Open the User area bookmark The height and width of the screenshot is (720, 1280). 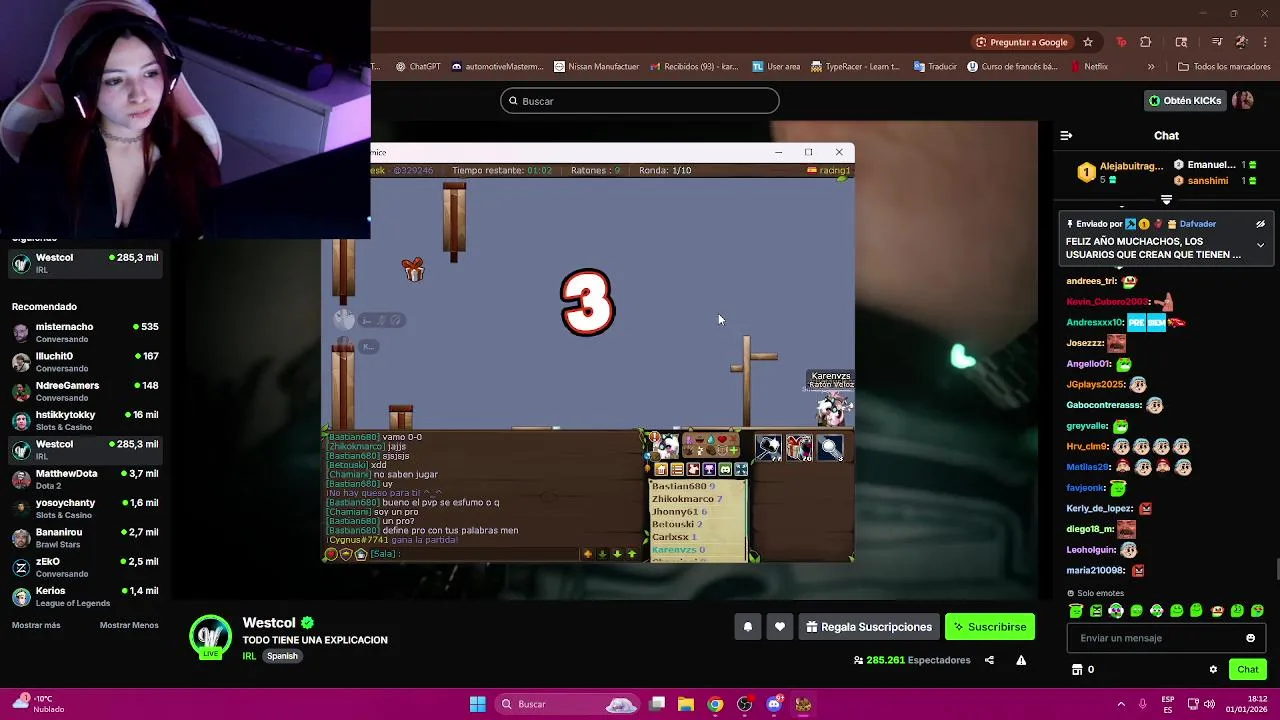(x=776, y=67)
